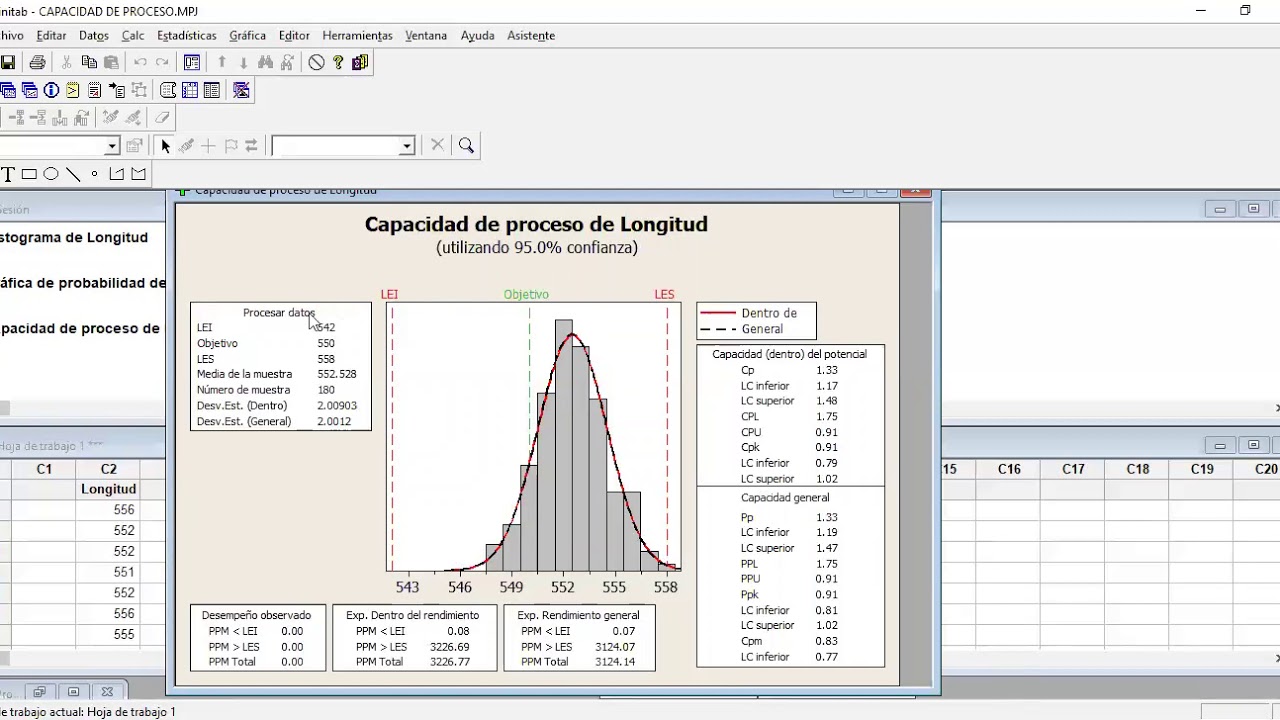This screenshot has width=1280, height=720.
Task: Maximize the worksheet window
Action: pyautogui.click(x=1253, y=445)
